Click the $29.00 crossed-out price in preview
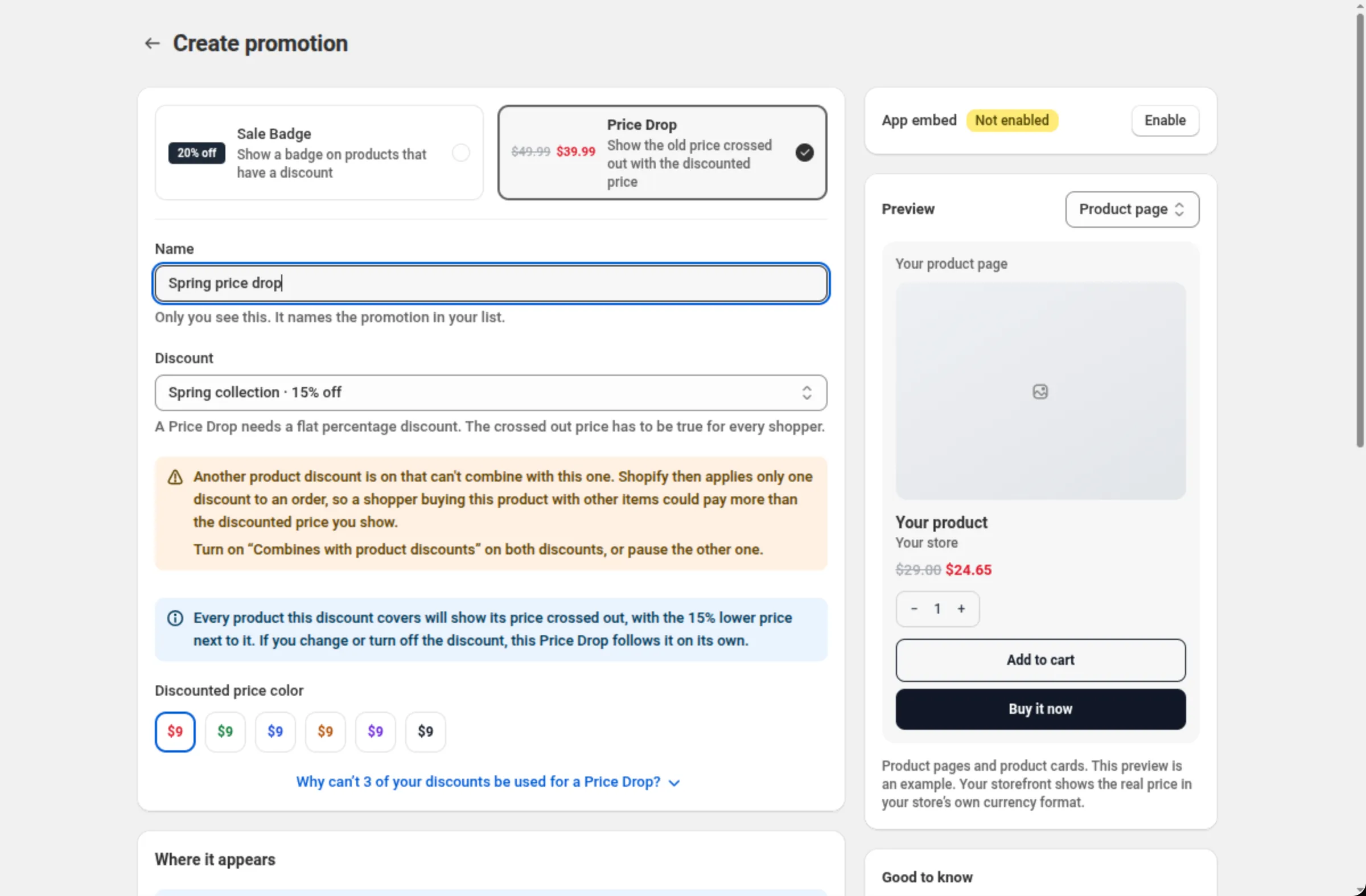 pyautogui.click(x=917, y=570)
